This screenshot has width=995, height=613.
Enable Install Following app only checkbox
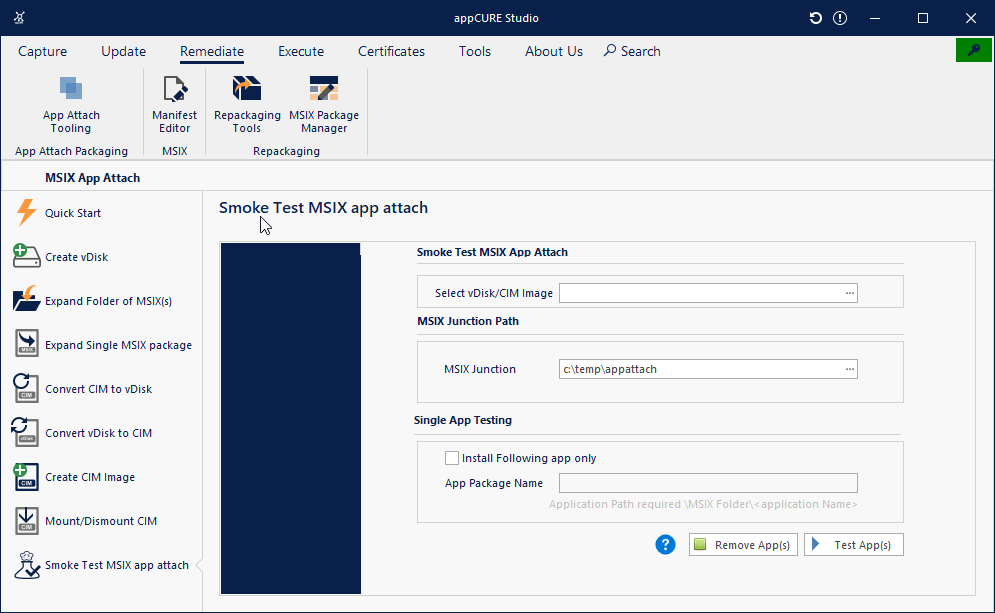coord(452,458)
